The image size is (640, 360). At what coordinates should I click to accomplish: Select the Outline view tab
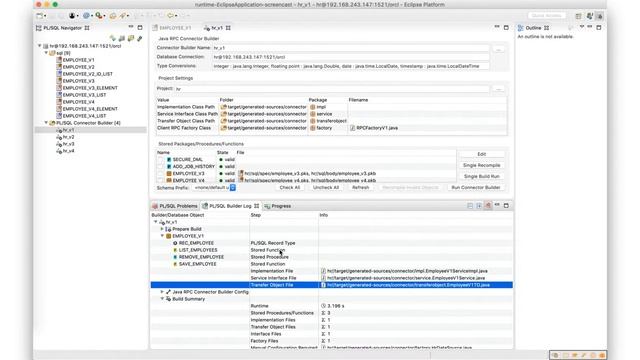pos(533,28)
